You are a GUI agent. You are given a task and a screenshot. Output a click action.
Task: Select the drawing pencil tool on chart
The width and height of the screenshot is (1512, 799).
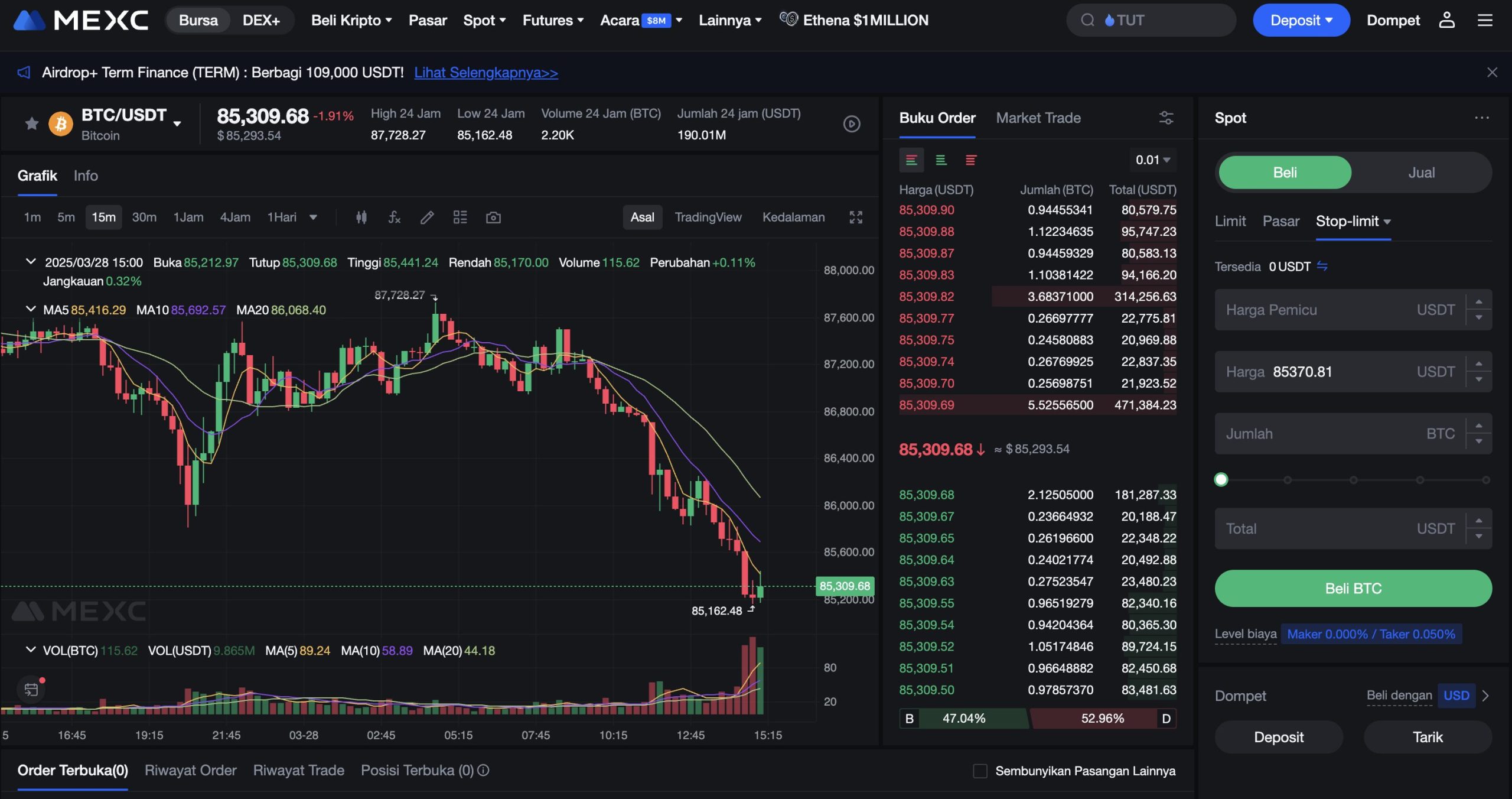click(427, 217)
